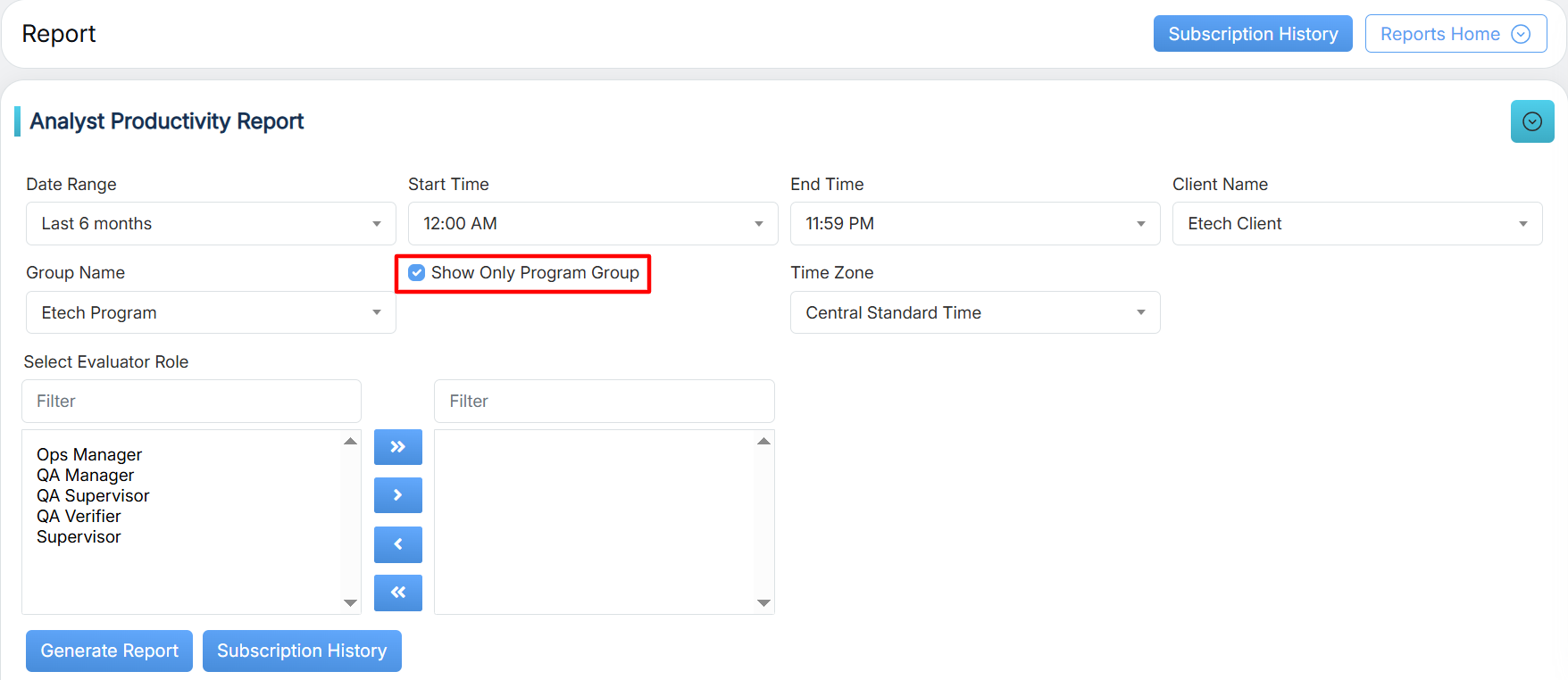Uncheck Show Only Program Group checkbox

click(x=417, y=273)
